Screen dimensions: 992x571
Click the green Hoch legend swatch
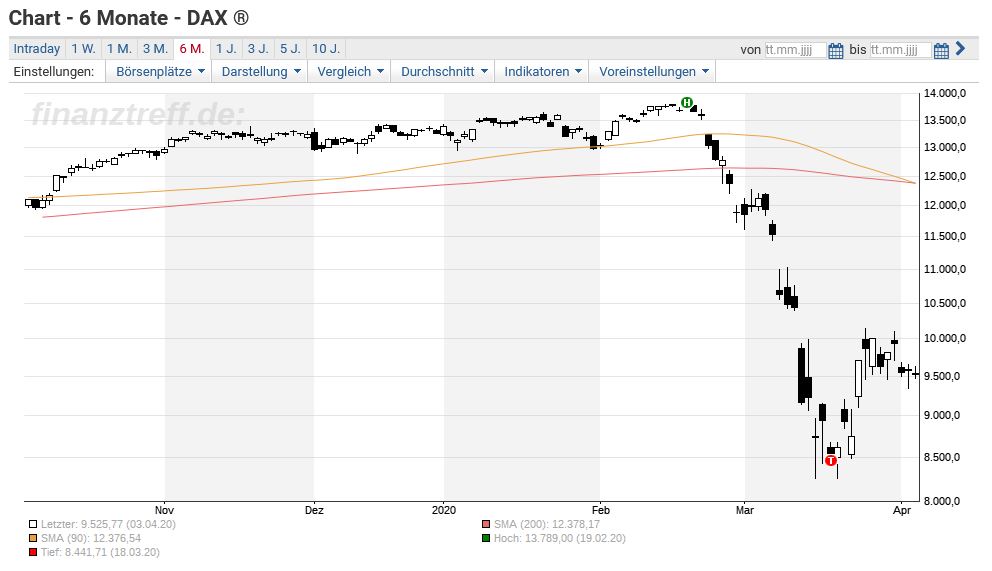point(486,538)
